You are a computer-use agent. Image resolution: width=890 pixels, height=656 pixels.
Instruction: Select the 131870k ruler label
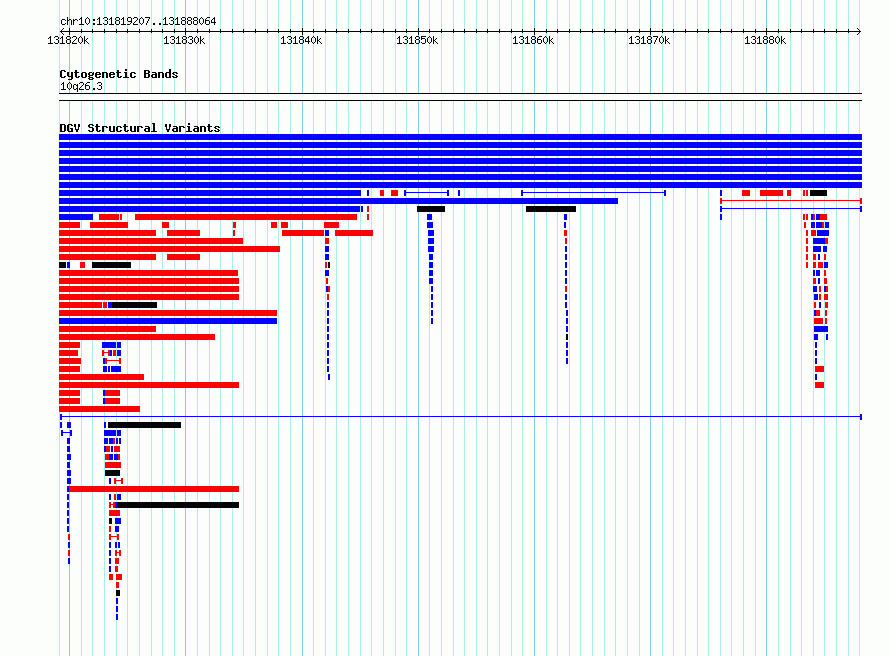click(649, 40)
